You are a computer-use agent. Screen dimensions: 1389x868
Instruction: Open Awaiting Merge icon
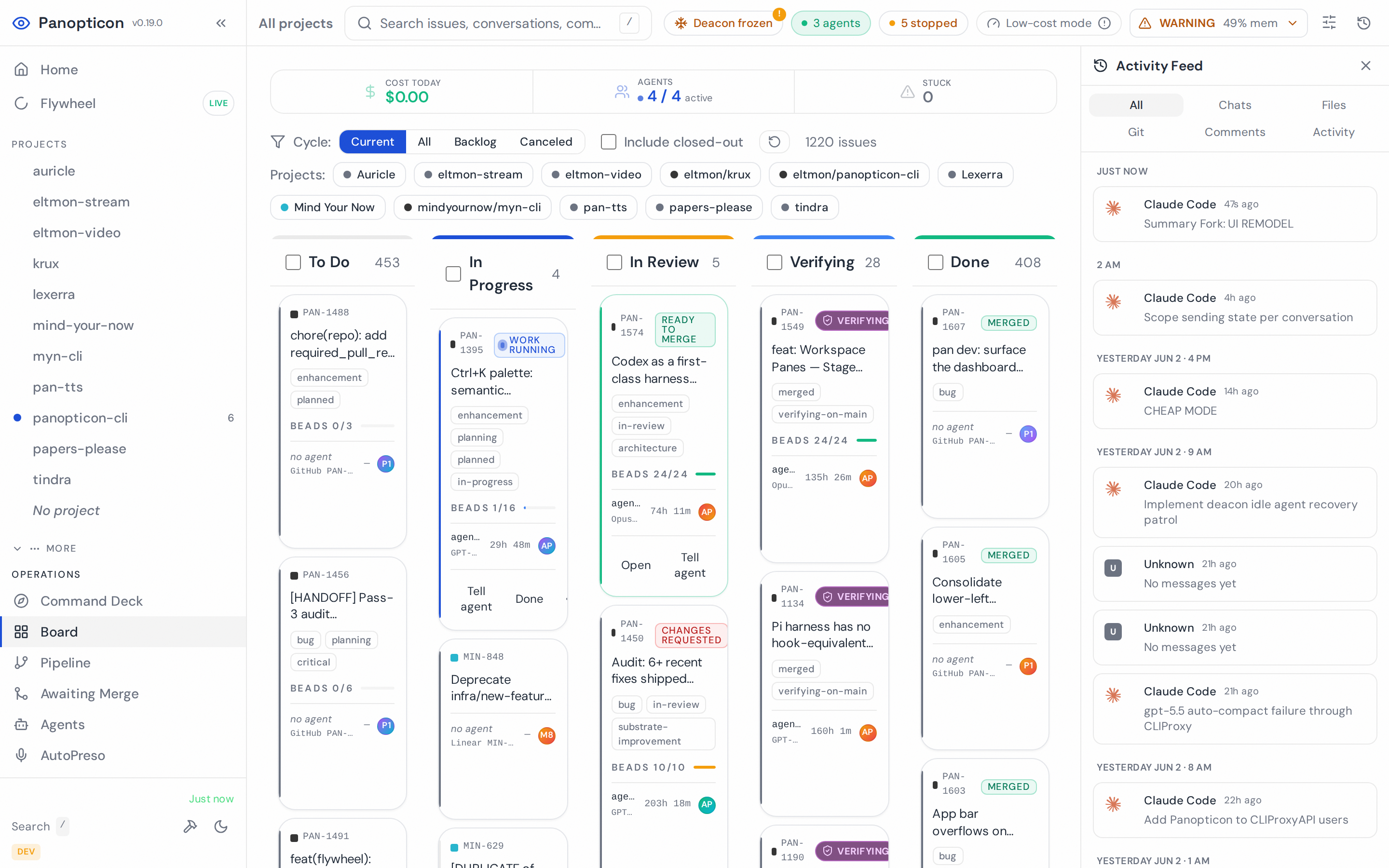click(21, 693)
